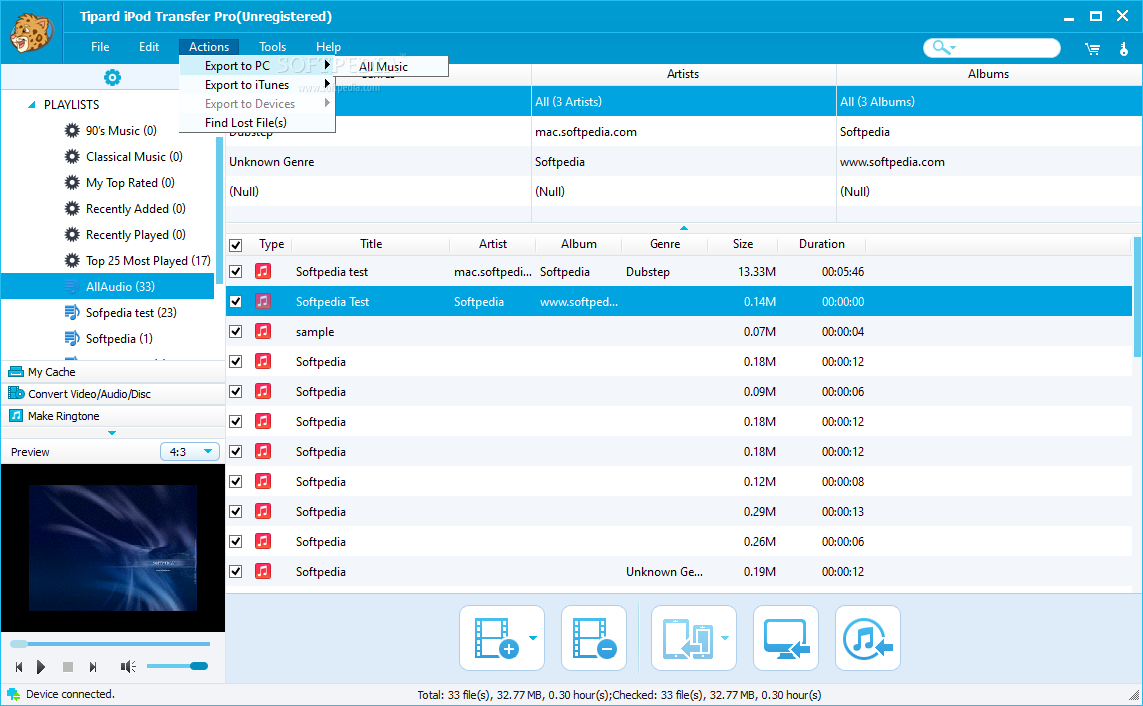Screen dimensions: 1143x706
Task: Uncheck the highlighted Softpedia Test row checkbox
Action: [235, 302]
